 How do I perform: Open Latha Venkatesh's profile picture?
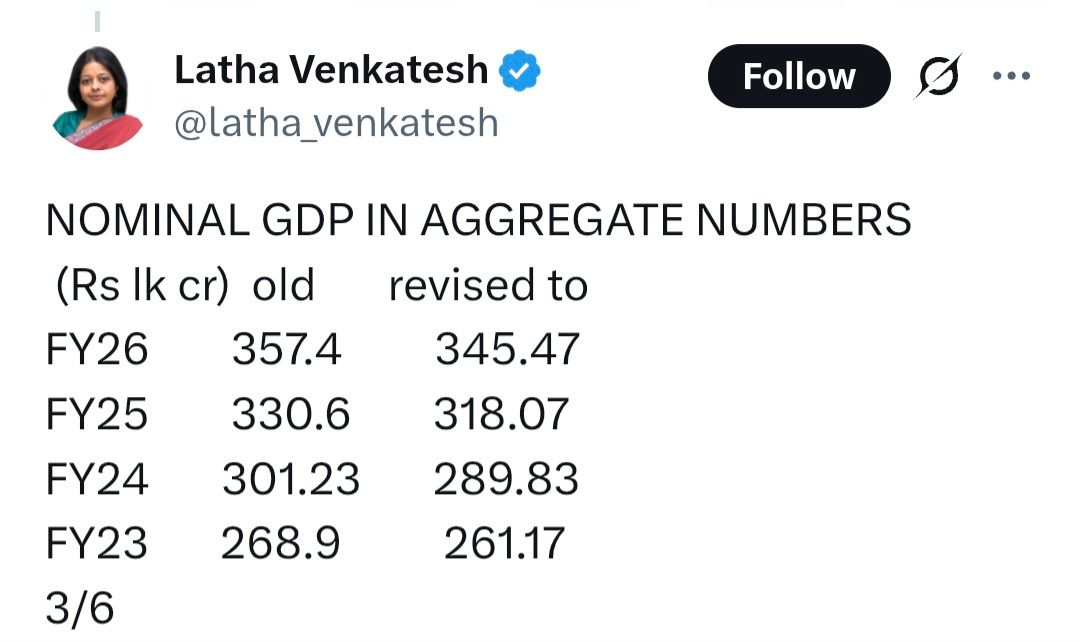98,97
